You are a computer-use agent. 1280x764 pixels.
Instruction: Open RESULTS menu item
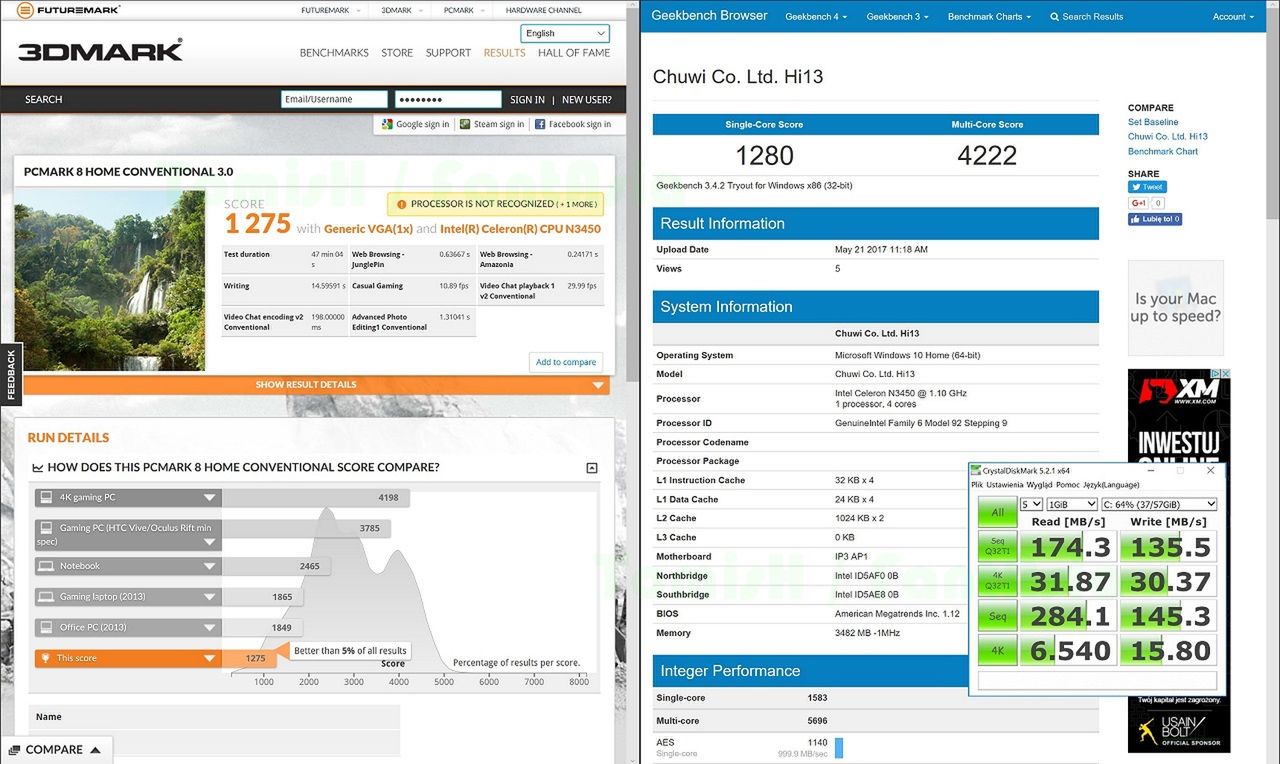point(504,53)
